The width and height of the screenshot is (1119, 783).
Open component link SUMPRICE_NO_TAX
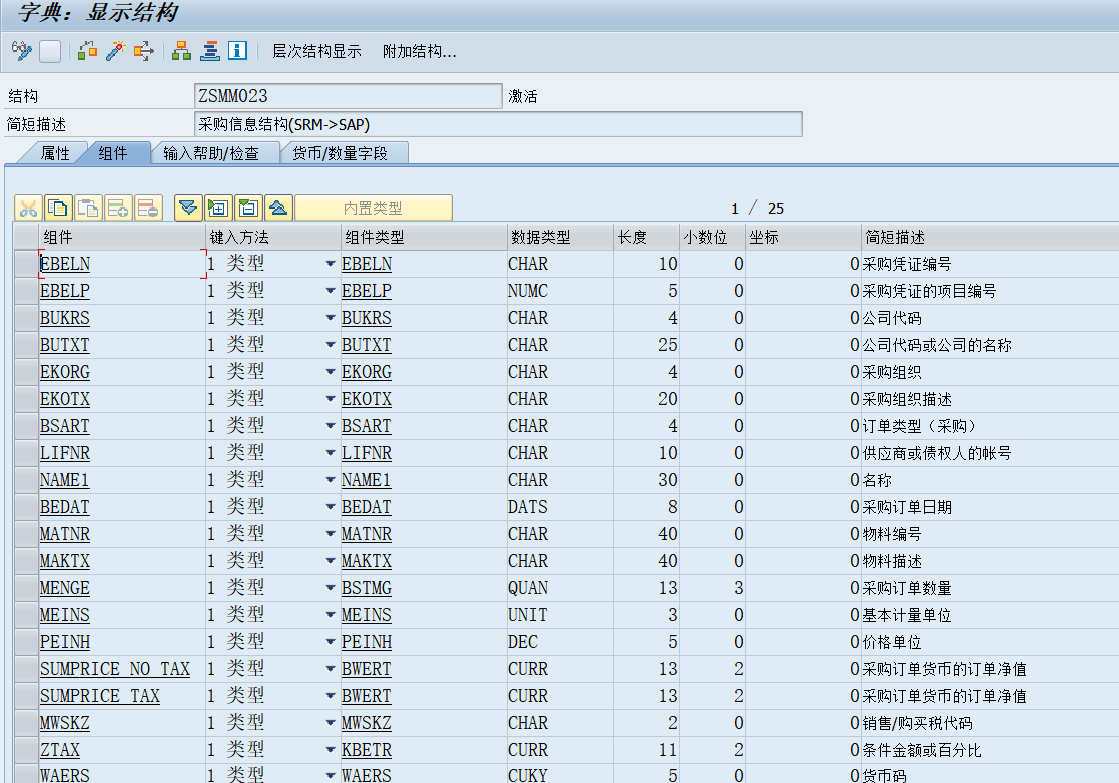pos(115,669)
